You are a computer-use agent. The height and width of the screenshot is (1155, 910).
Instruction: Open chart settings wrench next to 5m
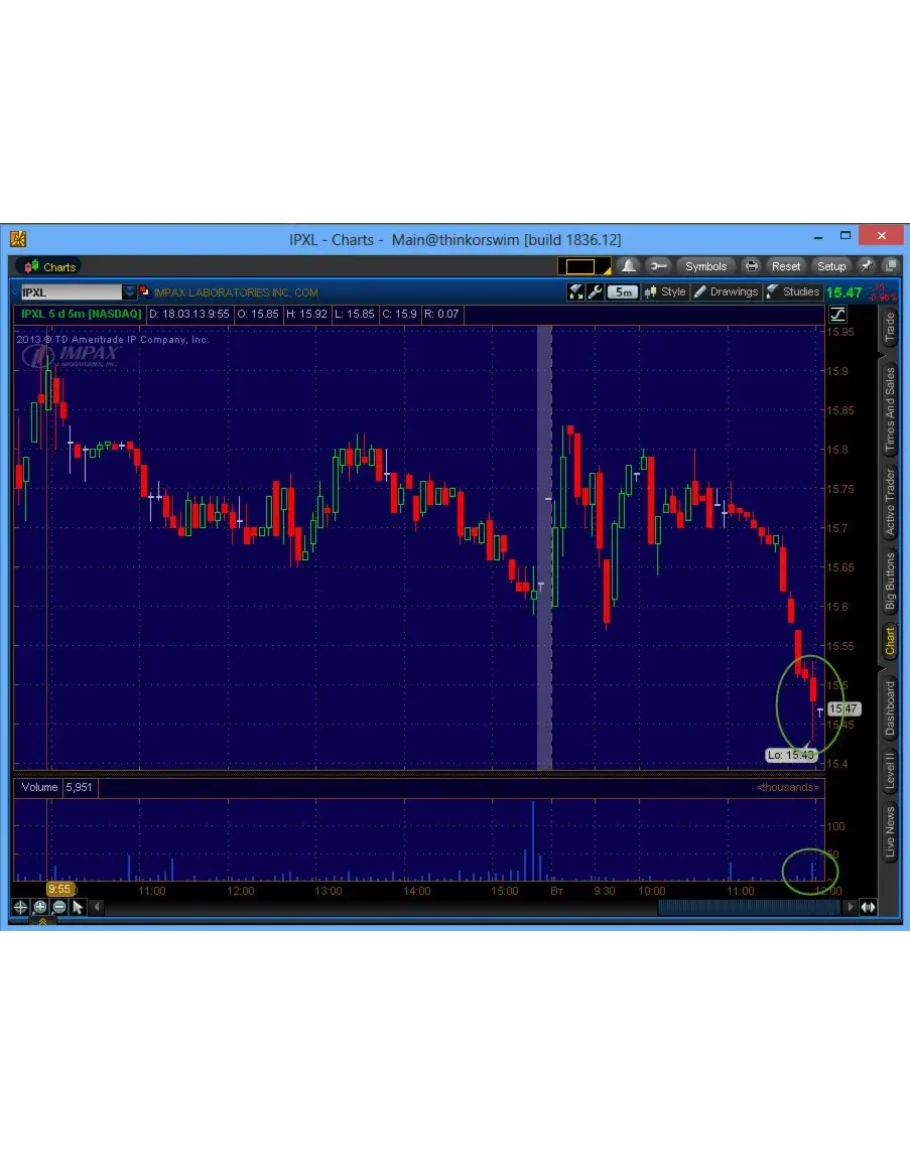click(x=595, y=292)
